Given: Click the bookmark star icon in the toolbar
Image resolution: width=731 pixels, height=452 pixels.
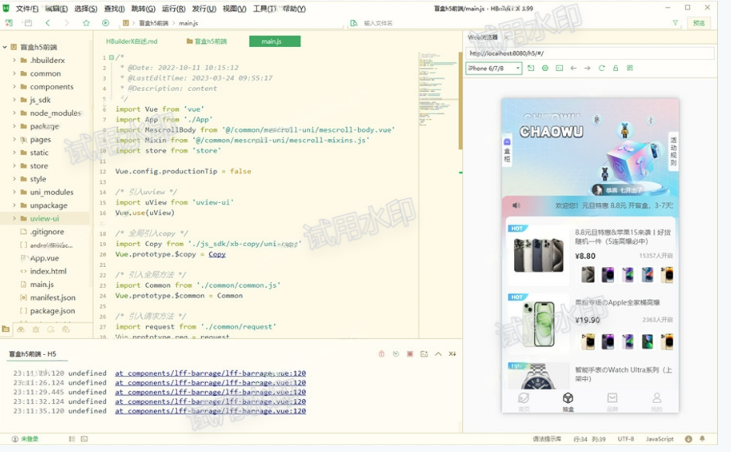Looking at the screenshot, I should (x=86, y=22).
